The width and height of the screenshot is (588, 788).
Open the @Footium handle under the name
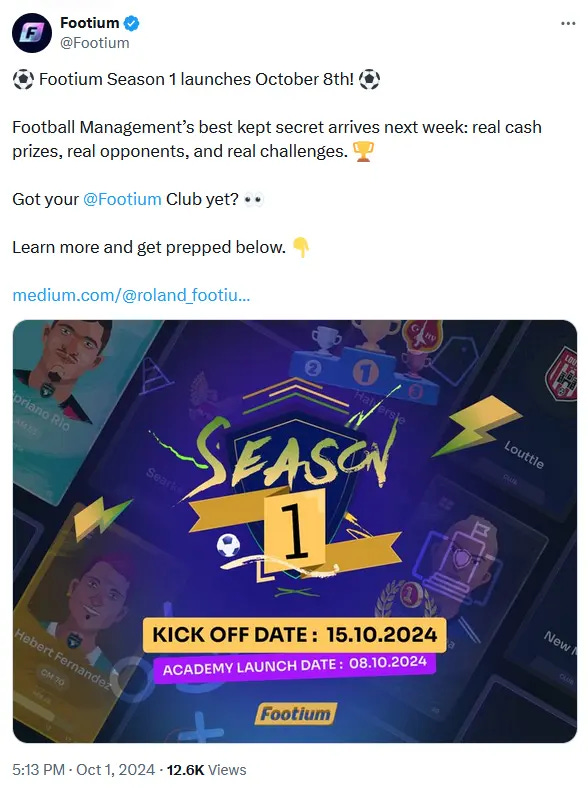pos(94,43)
